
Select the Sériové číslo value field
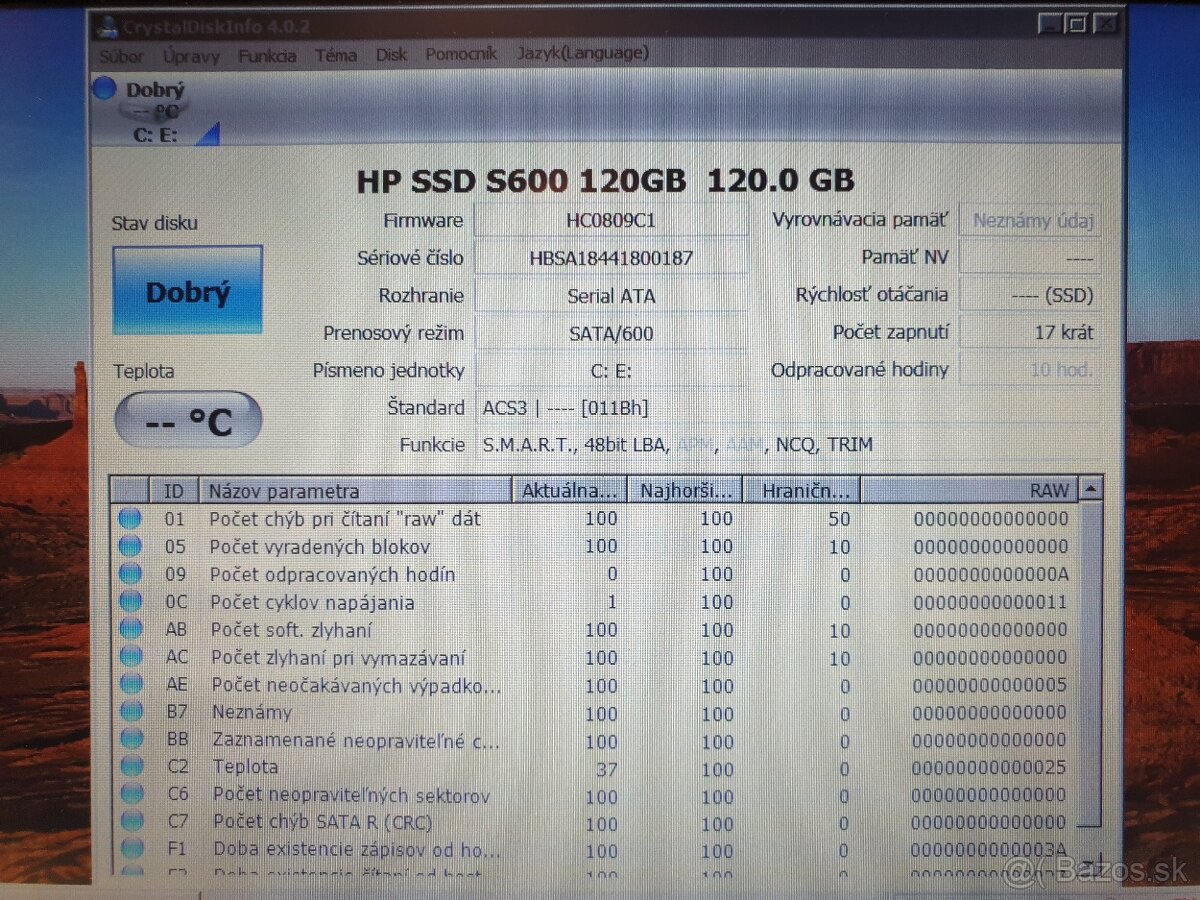610,258
